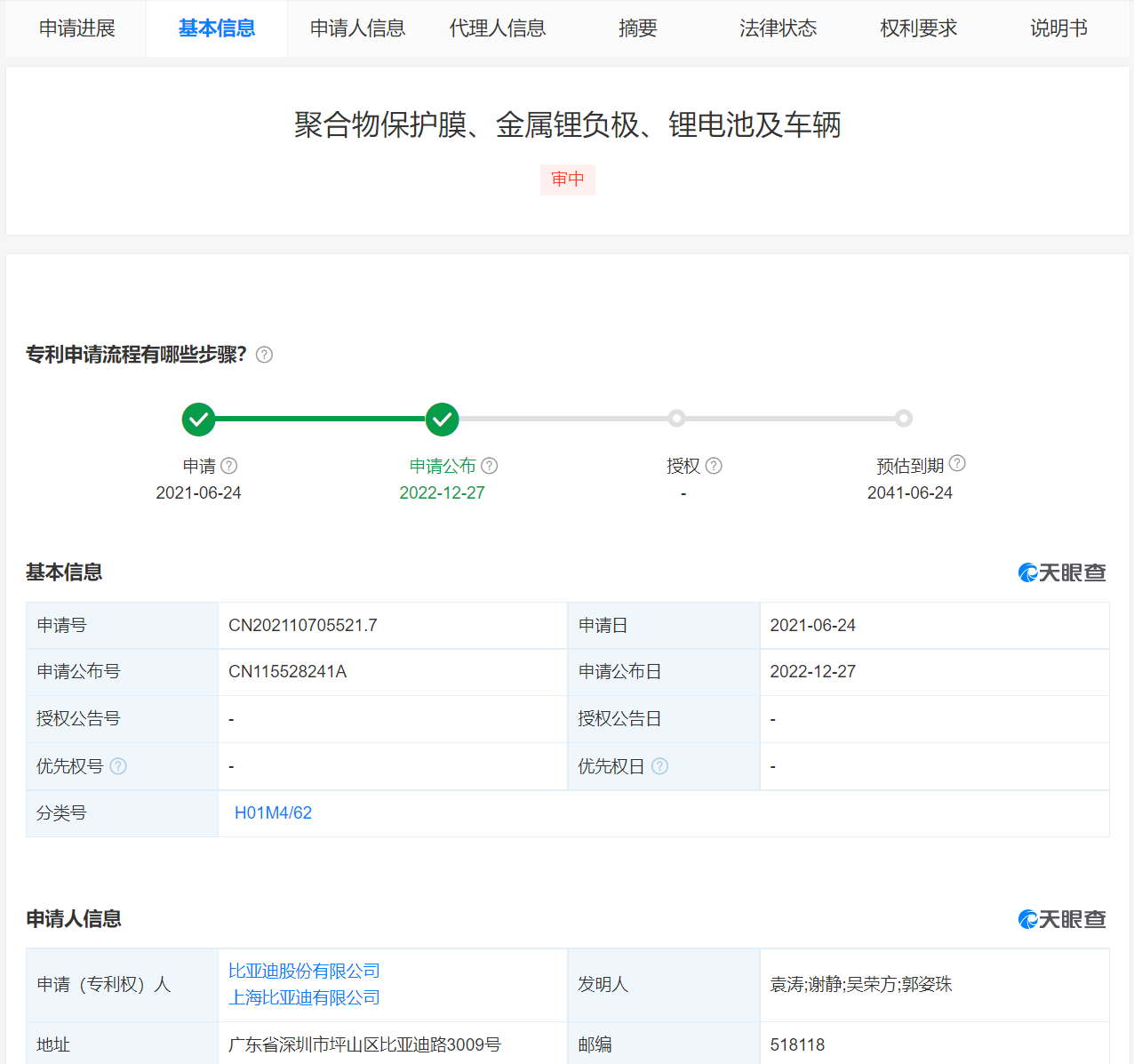Click the 分类号 label cell
The width and height of the screenshot is (1134, 1064).
(122, 812)
